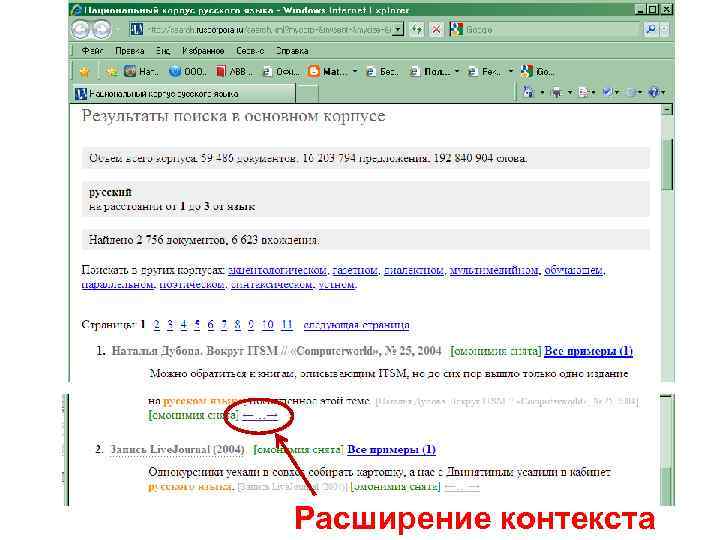This screenshot has height=540, width=720.
Task: Expand the dropdown arrow next to 'Пол...' bookmark
Action: (x=457, y=72)
